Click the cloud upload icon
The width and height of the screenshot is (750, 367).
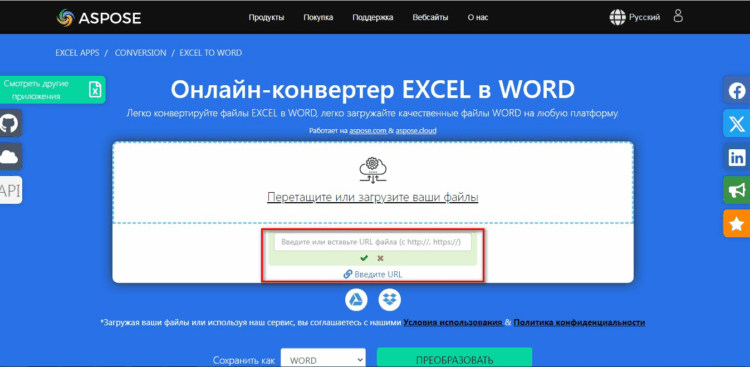(373, 170)
